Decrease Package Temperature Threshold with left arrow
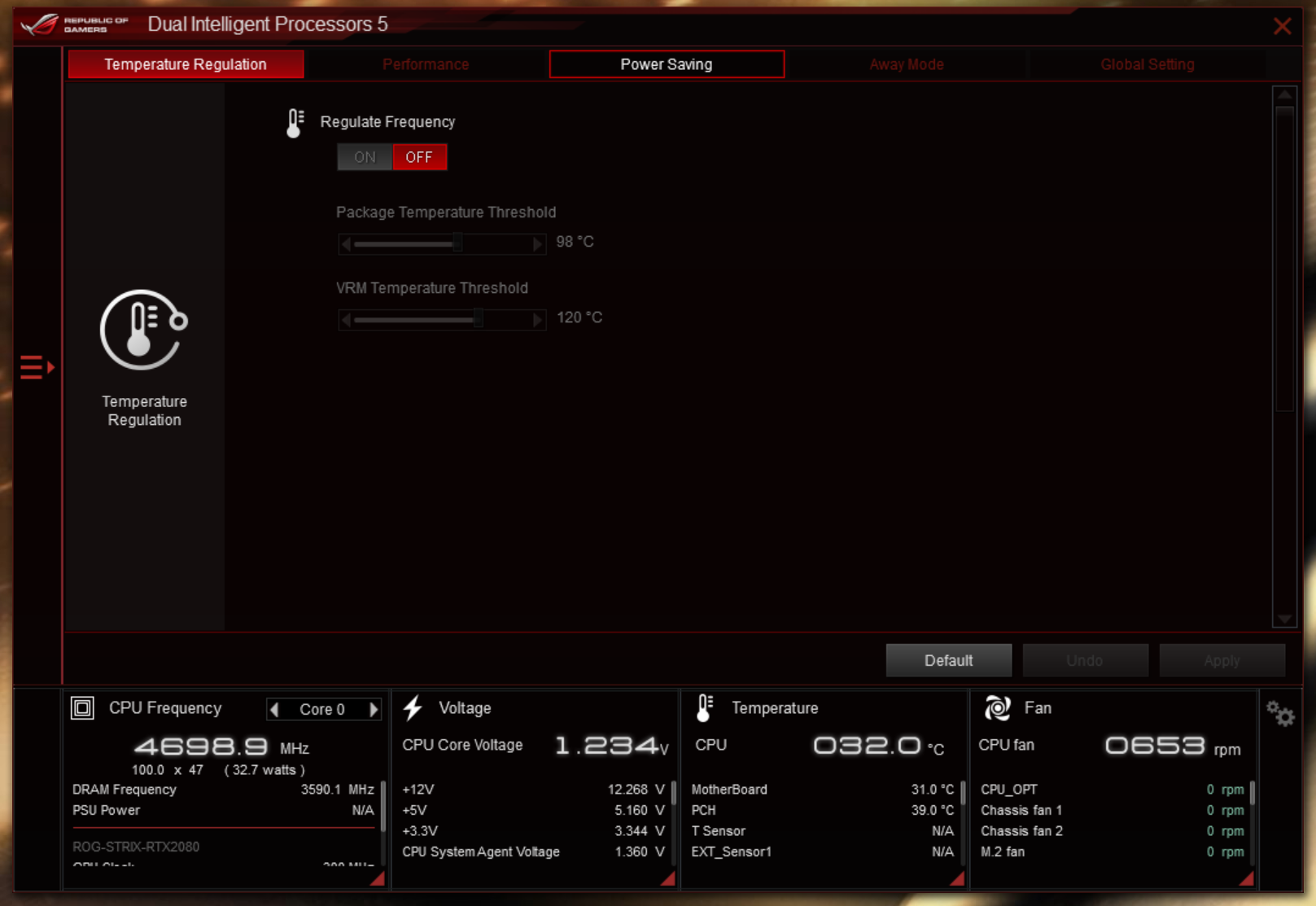 coord(346,243)
